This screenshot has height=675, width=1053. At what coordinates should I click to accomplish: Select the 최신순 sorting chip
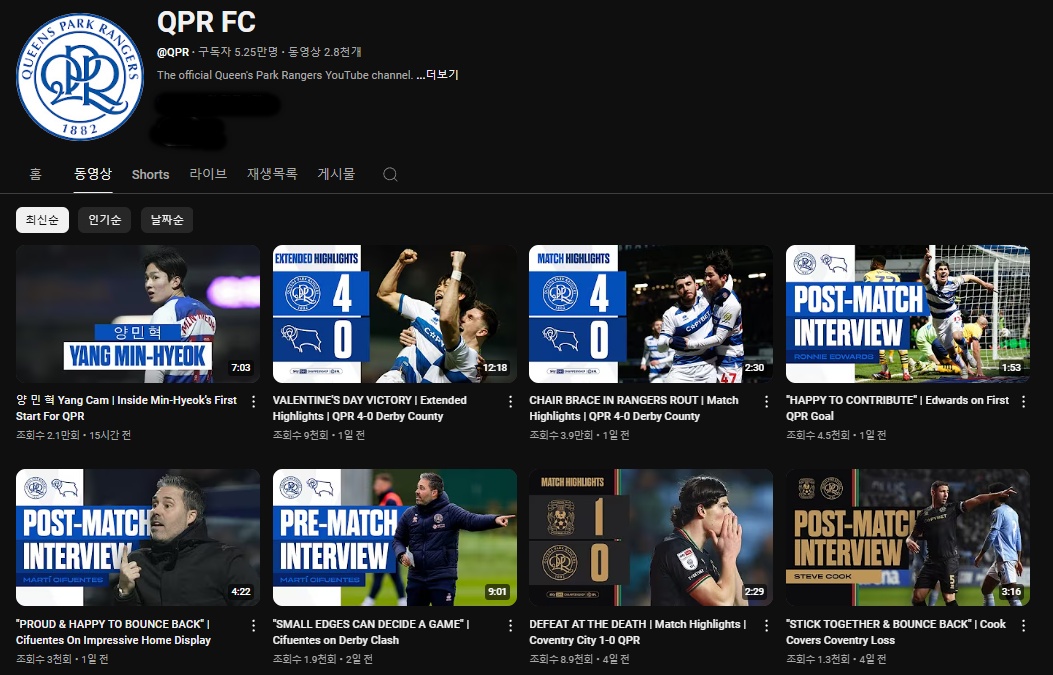point(42,219)
